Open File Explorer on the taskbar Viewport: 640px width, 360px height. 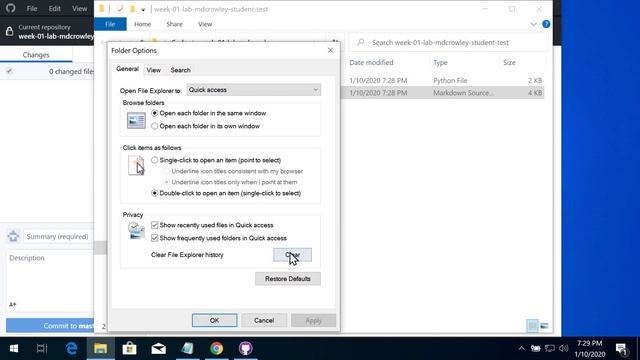point(100,348)
